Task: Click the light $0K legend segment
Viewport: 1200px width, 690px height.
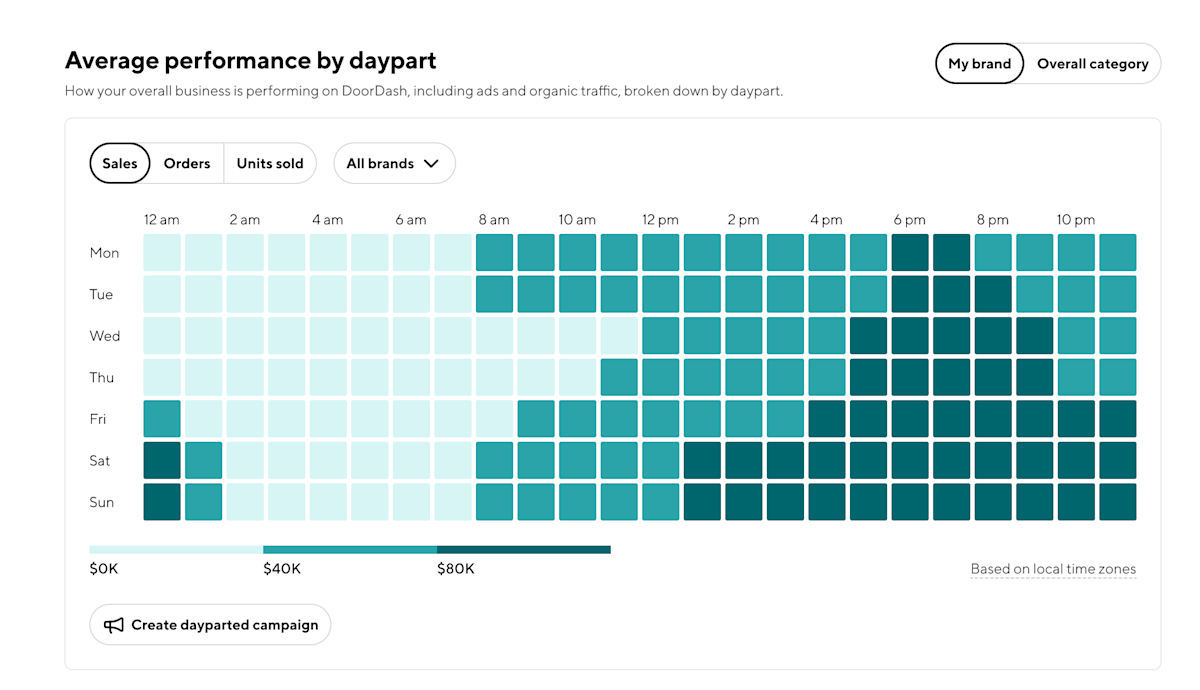Action: pos(176,549)
